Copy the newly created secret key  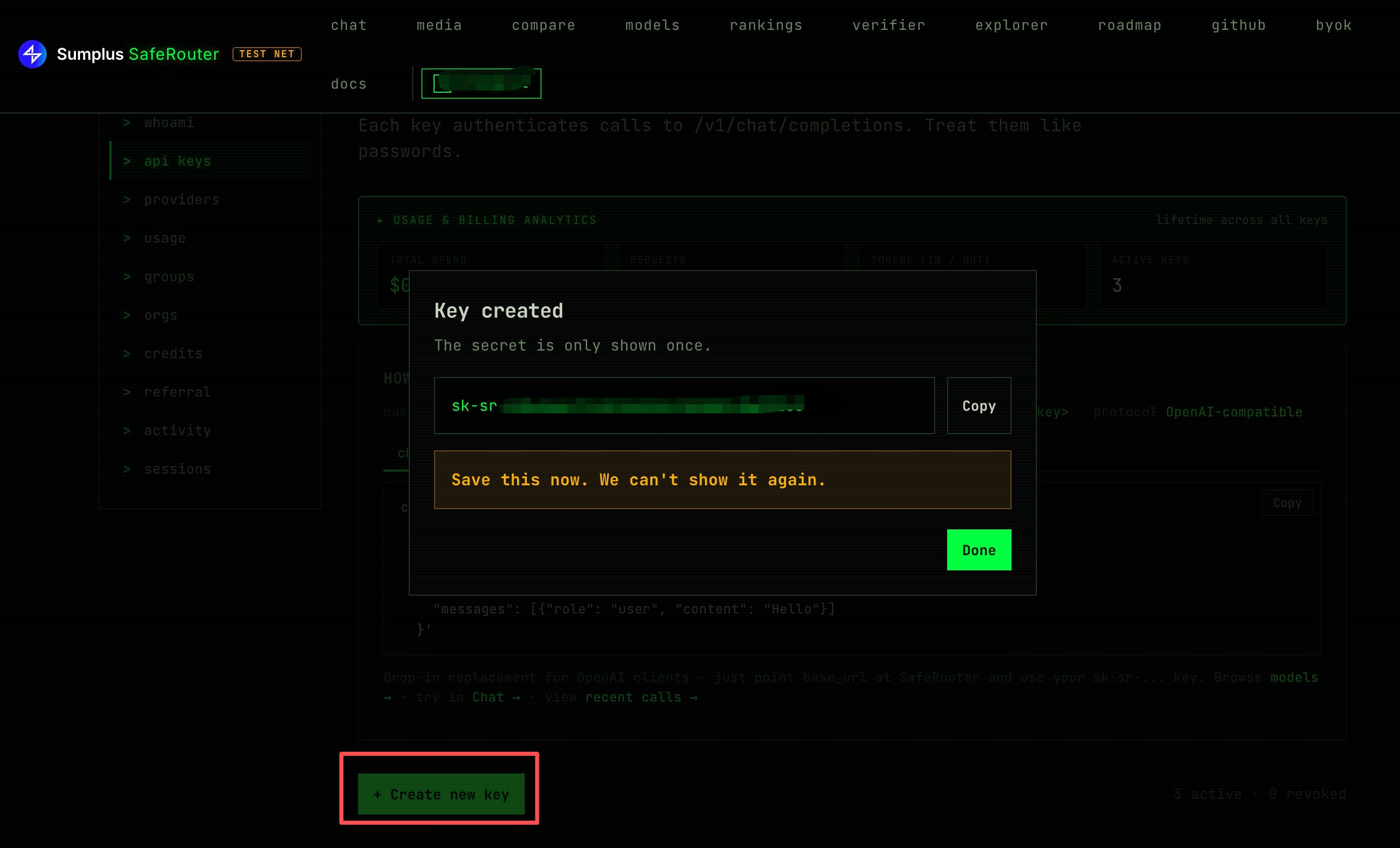click(979, 405)
